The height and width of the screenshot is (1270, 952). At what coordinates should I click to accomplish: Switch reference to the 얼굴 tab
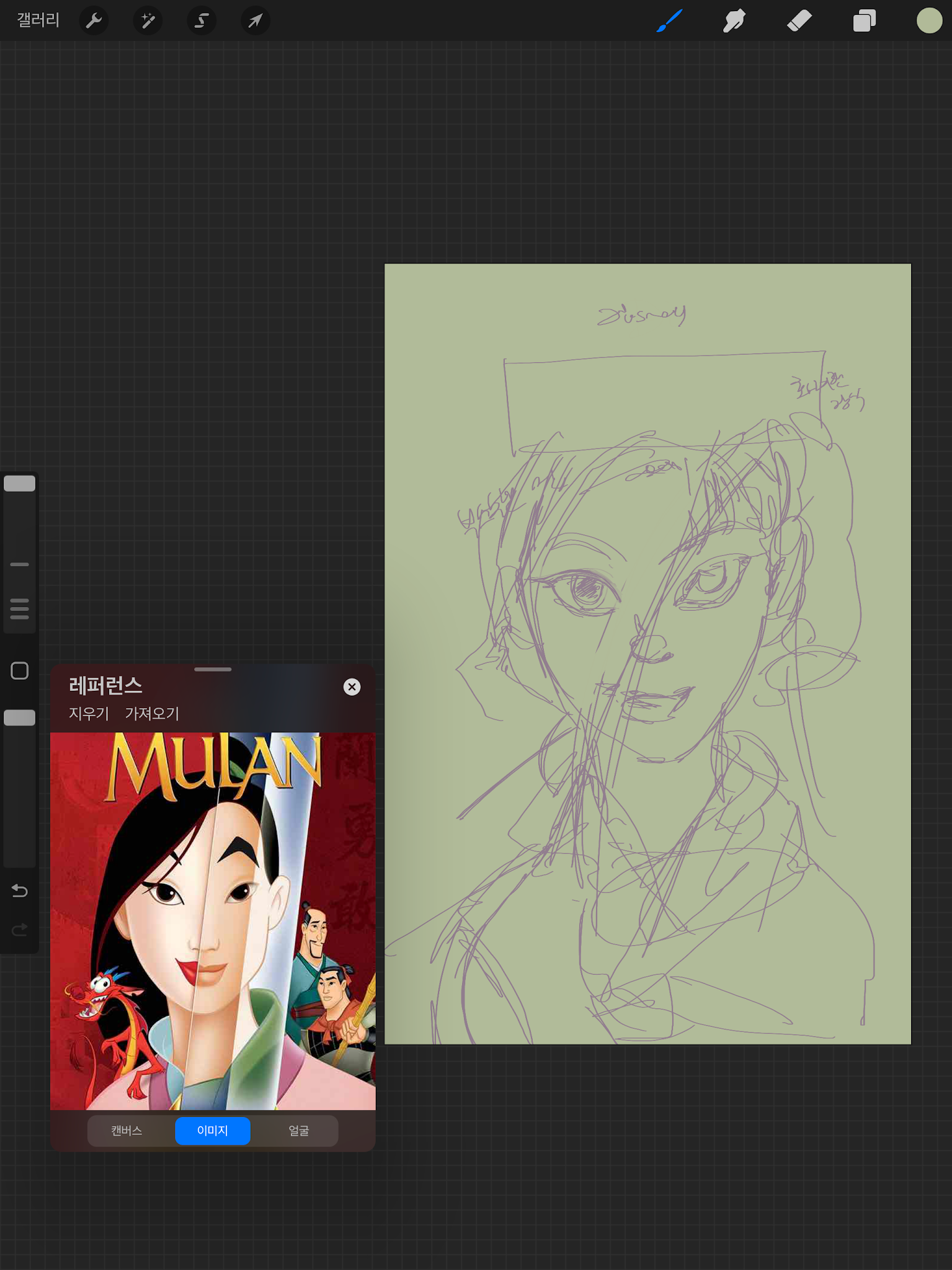(x=298, y=1130)
